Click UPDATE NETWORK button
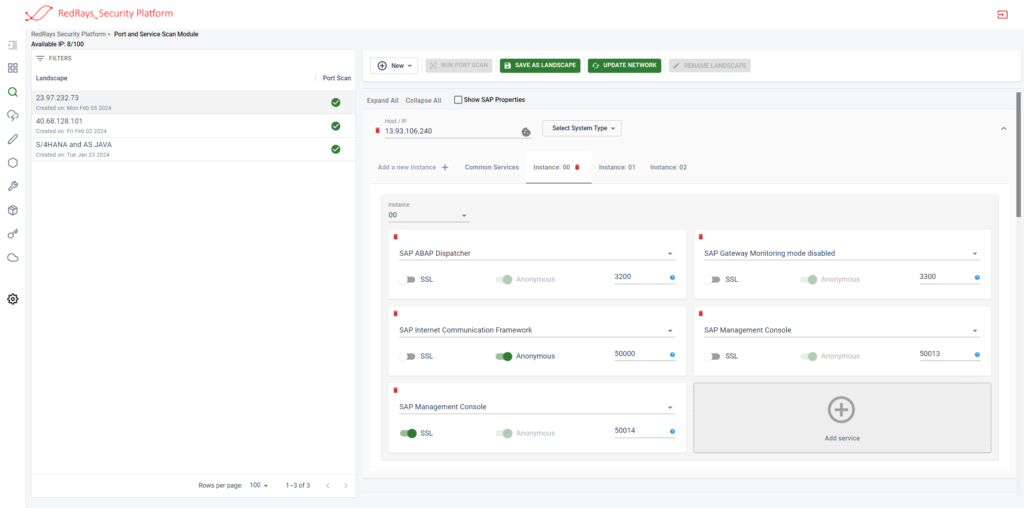 pos(624,66)
